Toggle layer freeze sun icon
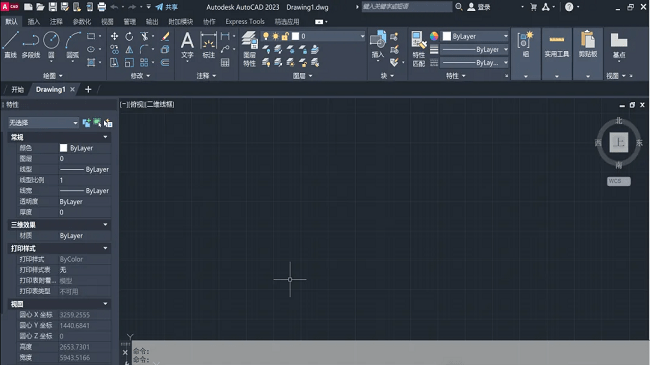650x365 pixels. [x=275, y=36]
